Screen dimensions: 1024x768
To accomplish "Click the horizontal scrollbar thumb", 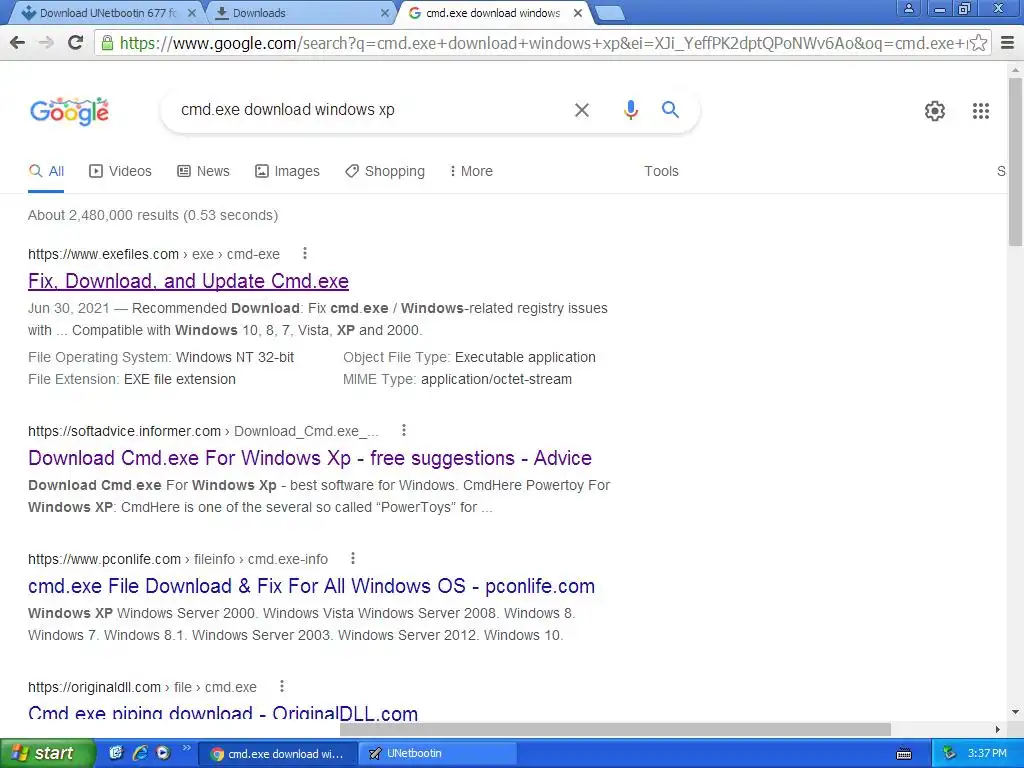I will point(615,729).
